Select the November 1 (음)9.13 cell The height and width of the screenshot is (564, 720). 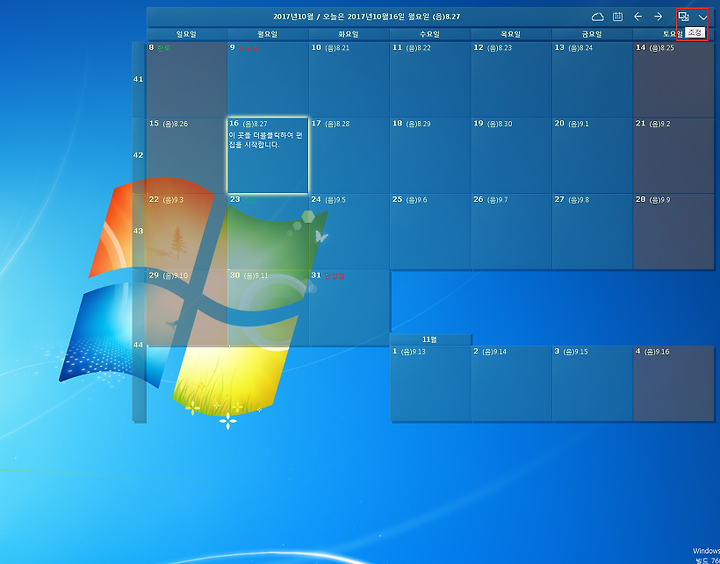[430, 384]
